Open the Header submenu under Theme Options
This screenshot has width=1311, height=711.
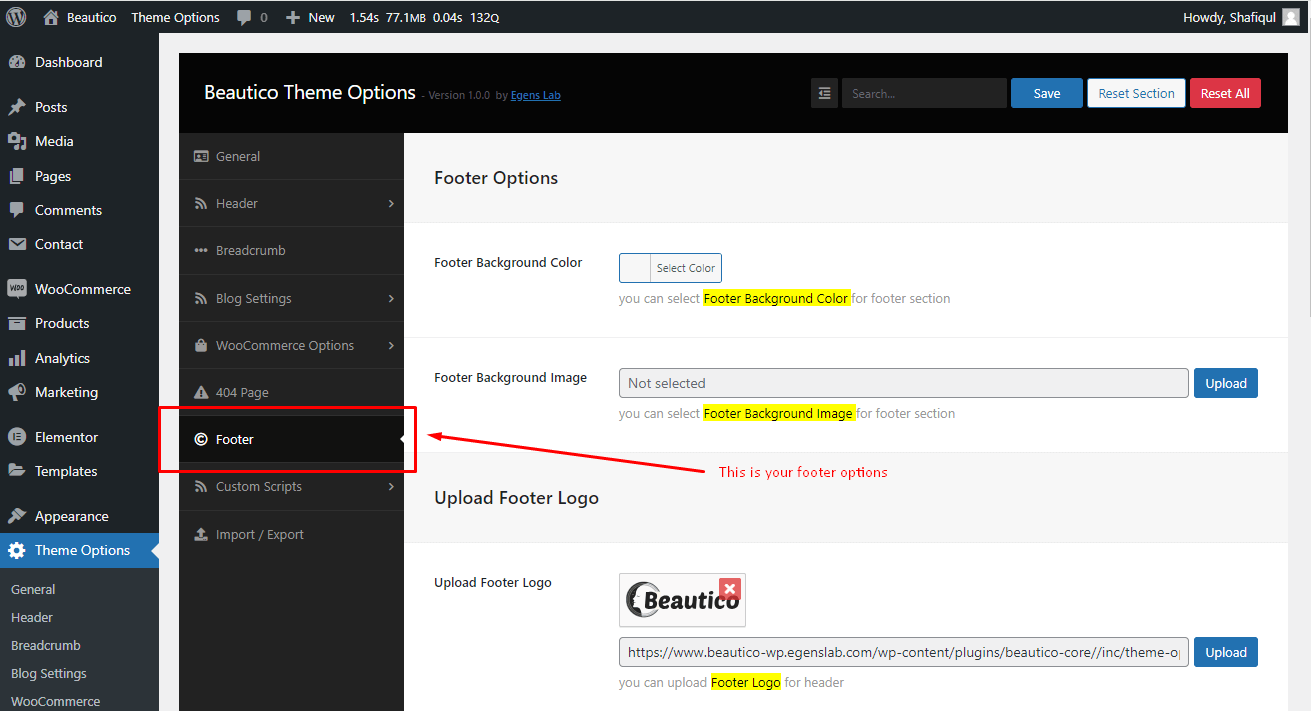pyautogui.click(x=32, y=617)
